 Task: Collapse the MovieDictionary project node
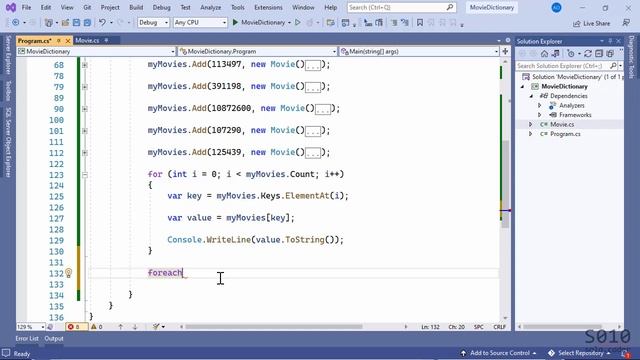522,87
